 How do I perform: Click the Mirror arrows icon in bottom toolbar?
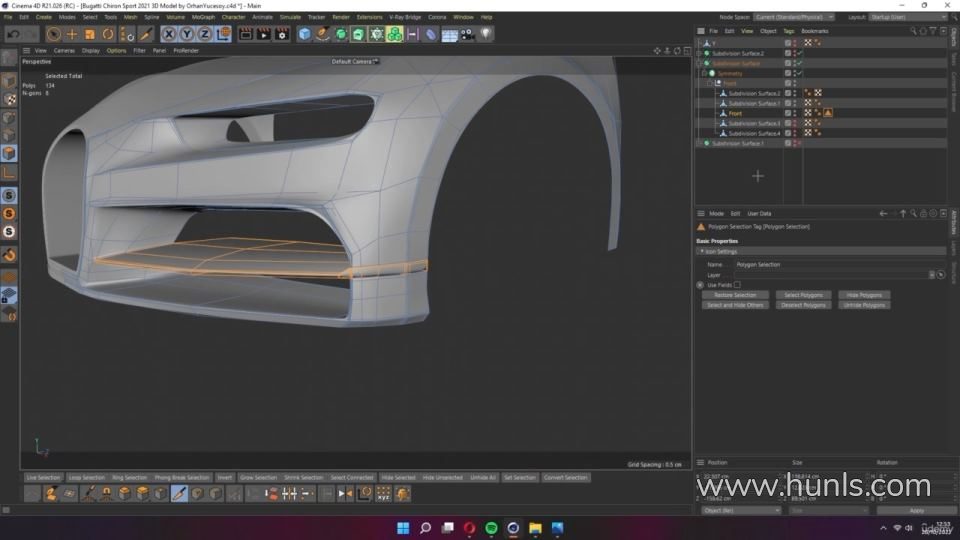[x=345, y=493]
